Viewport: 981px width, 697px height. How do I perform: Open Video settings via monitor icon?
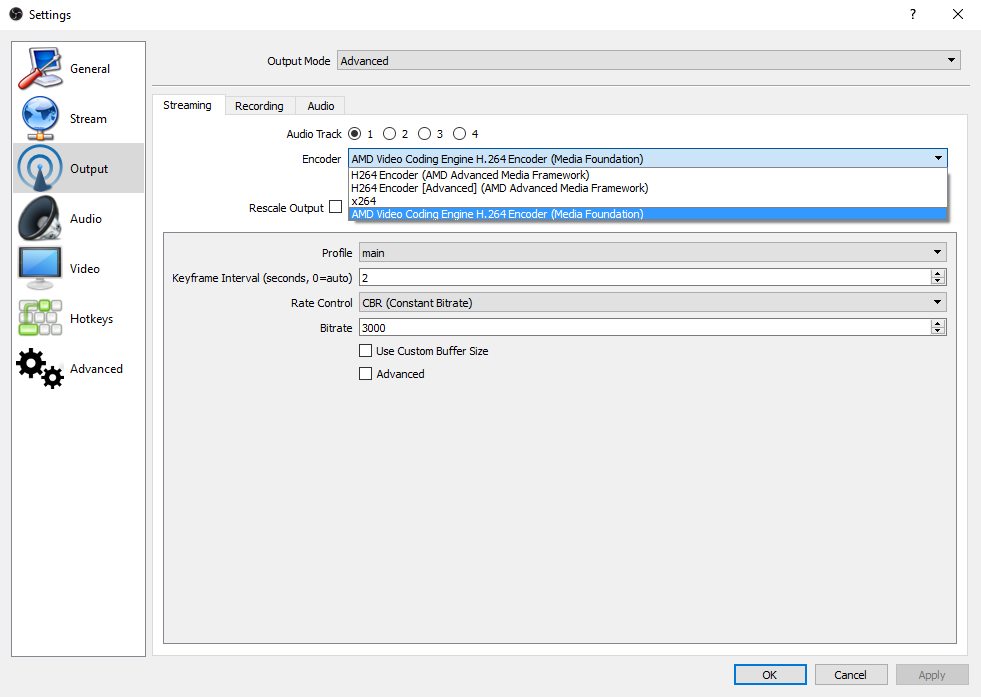point(40,268)
